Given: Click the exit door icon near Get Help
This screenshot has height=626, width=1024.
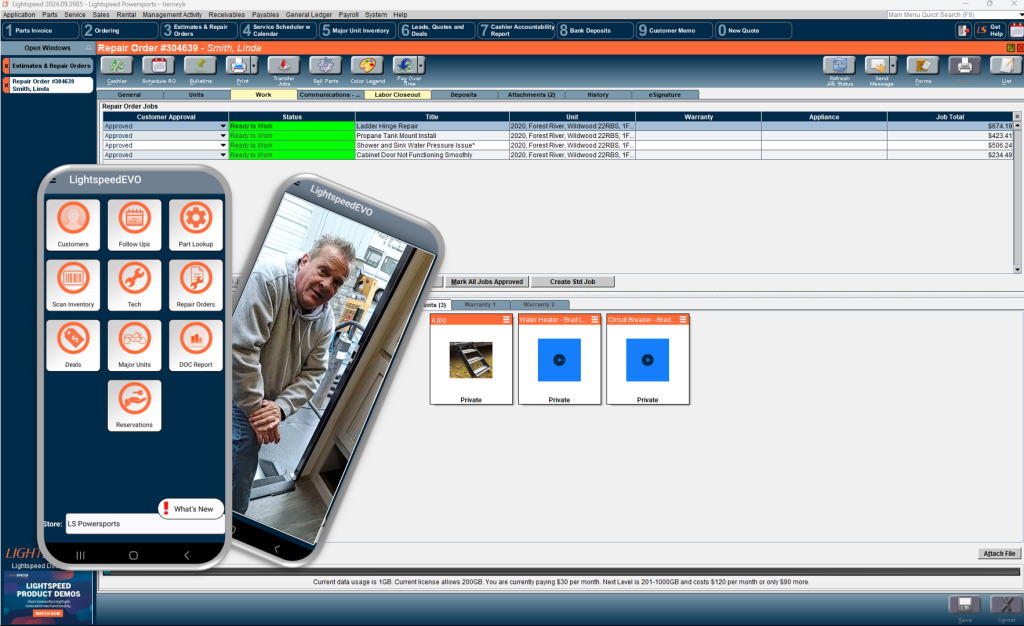Looking at the screenshot, I should (963, 30).
